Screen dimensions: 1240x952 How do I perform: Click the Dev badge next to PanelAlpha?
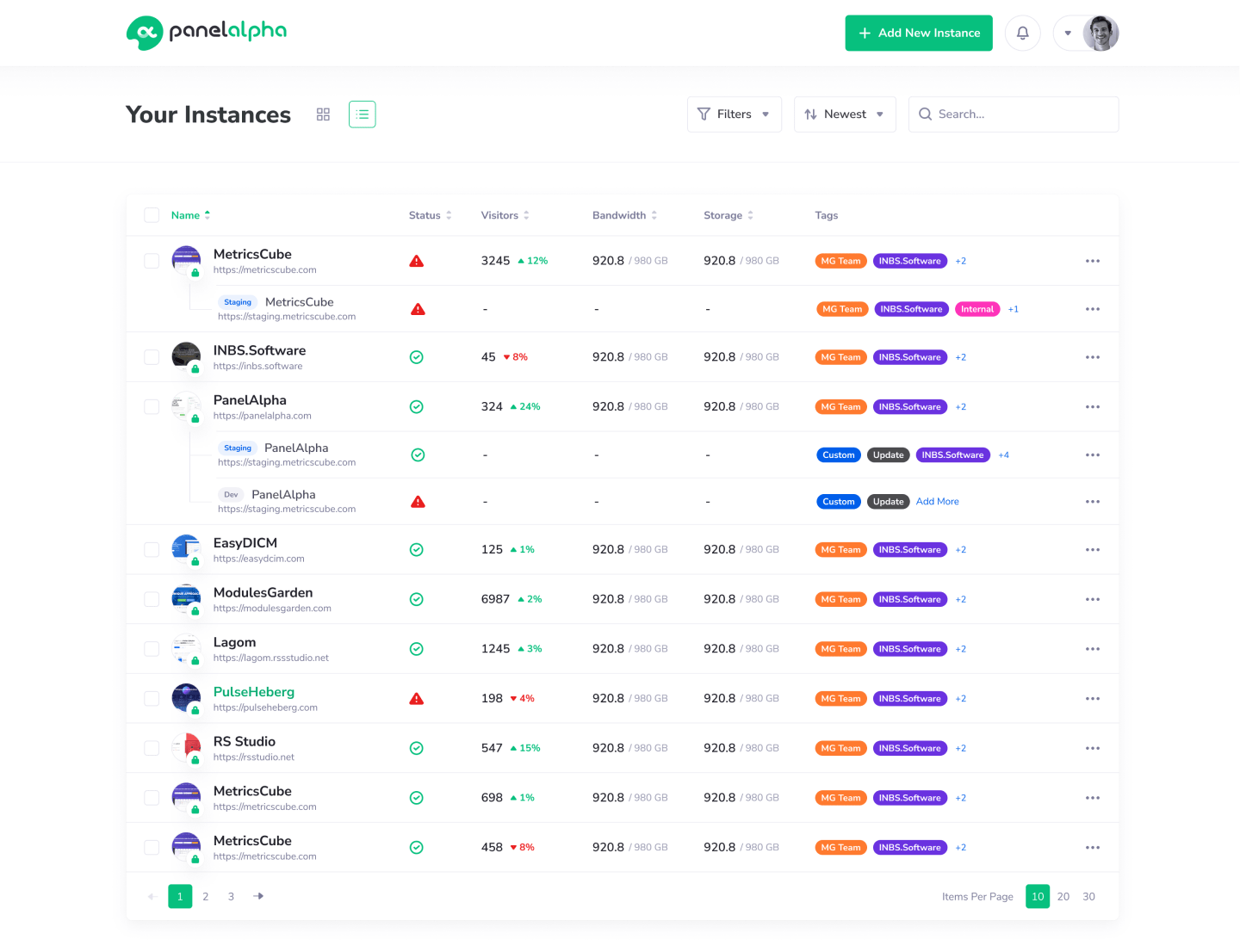click(x=231, y=495)
